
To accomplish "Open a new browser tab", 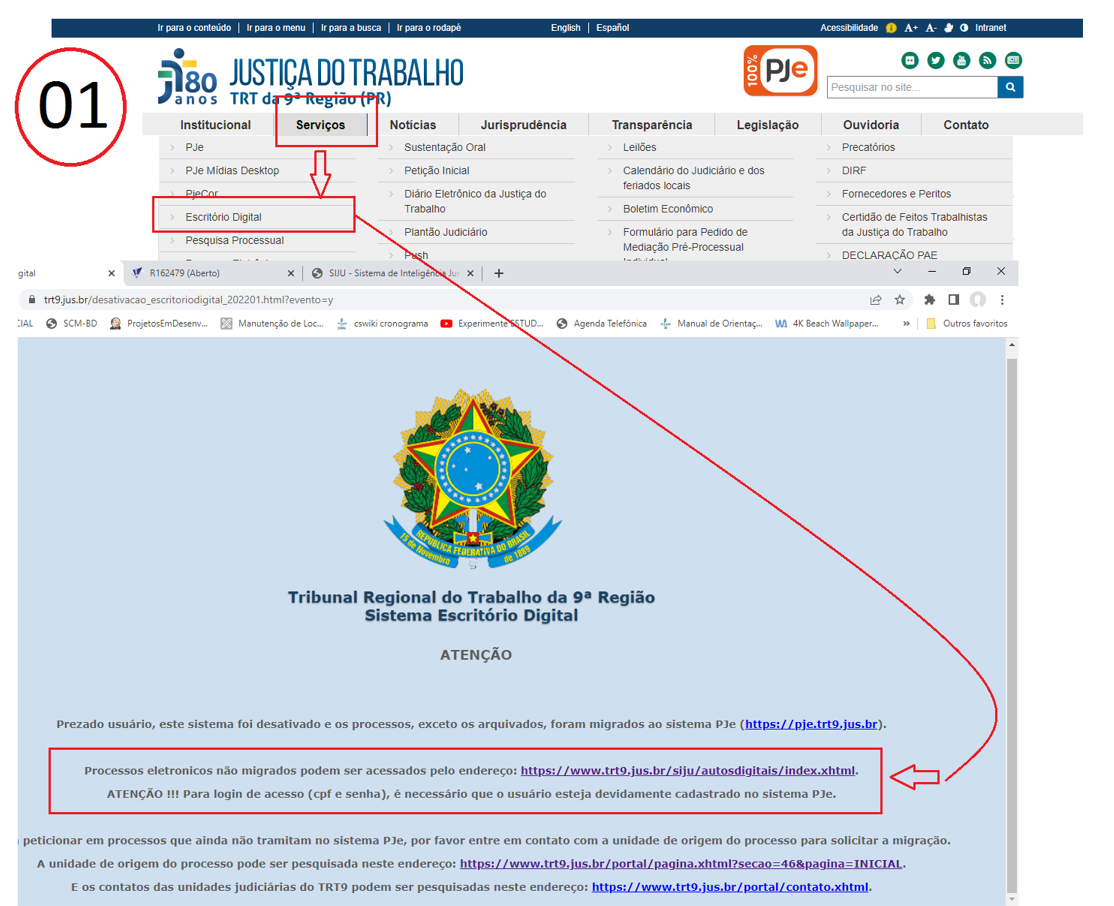I will [499, 273].
